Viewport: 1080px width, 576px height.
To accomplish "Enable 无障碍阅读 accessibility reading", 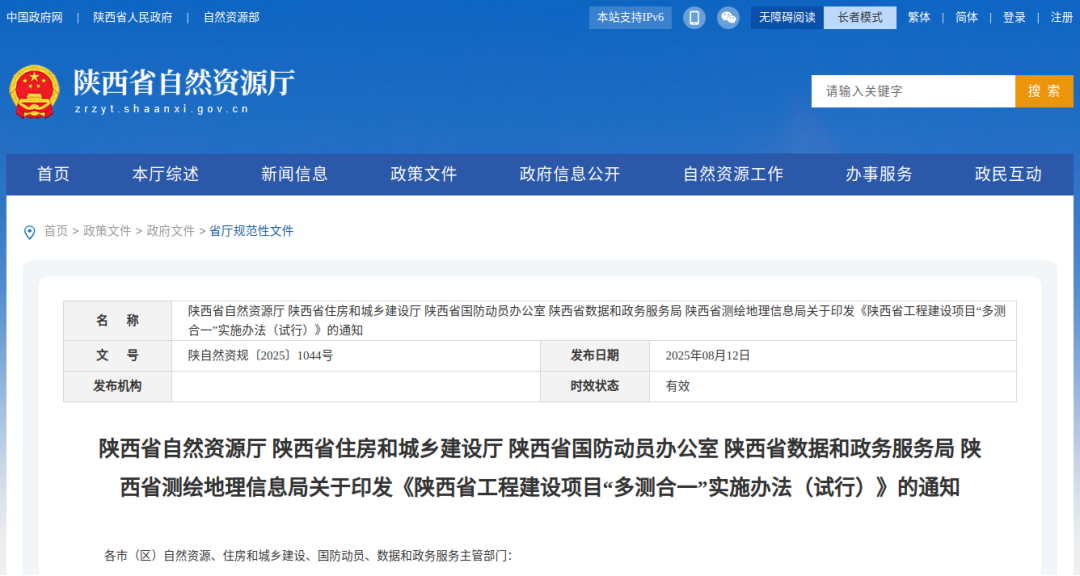I will 787,17.
